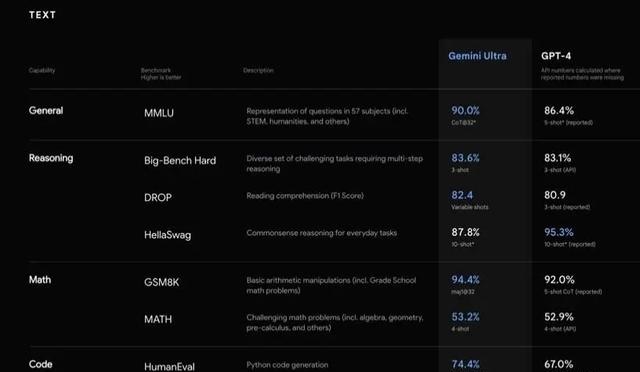Viewport: 640px width, 372px height.
Task: Click the MATH benchmark name
Action: (158, 319)
